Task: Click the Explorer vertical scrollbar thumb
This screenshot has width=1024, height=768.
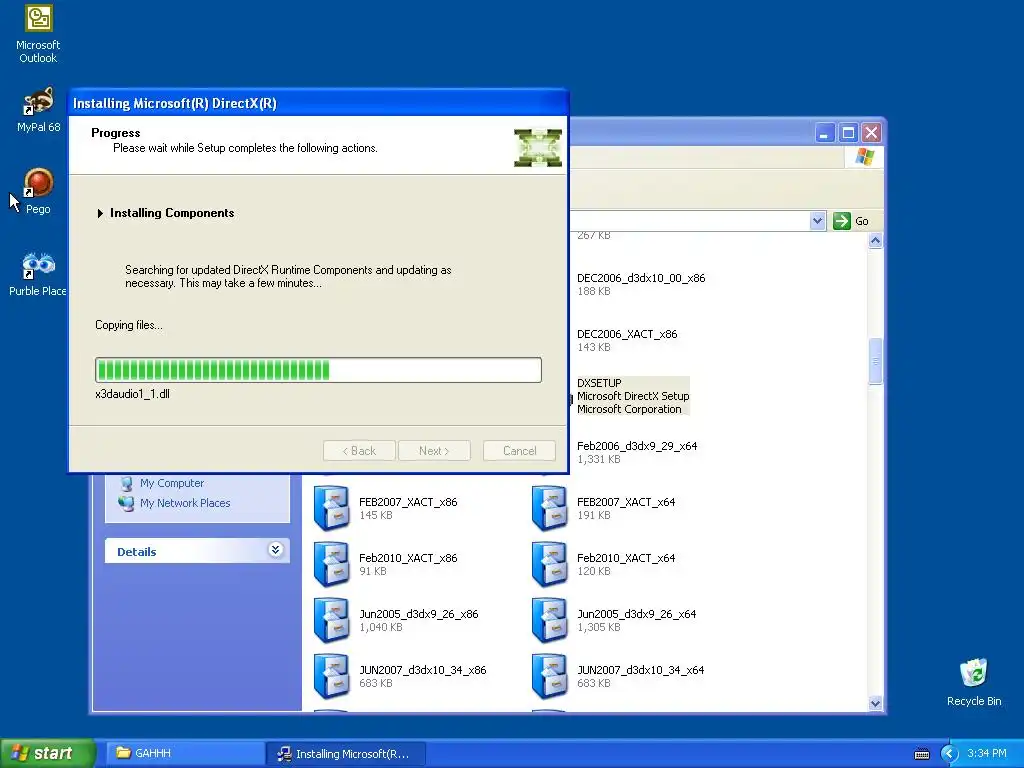Action: point(875,361)
